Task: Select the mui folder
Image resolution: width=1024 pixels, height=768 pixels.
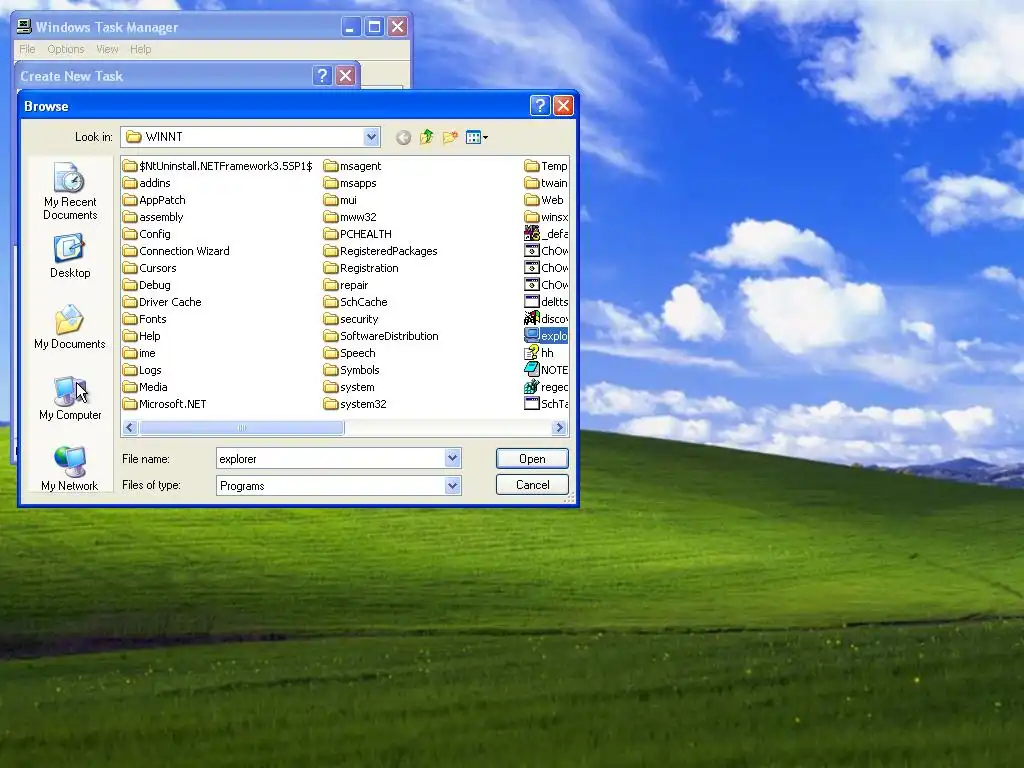Action: pos(341,200)
